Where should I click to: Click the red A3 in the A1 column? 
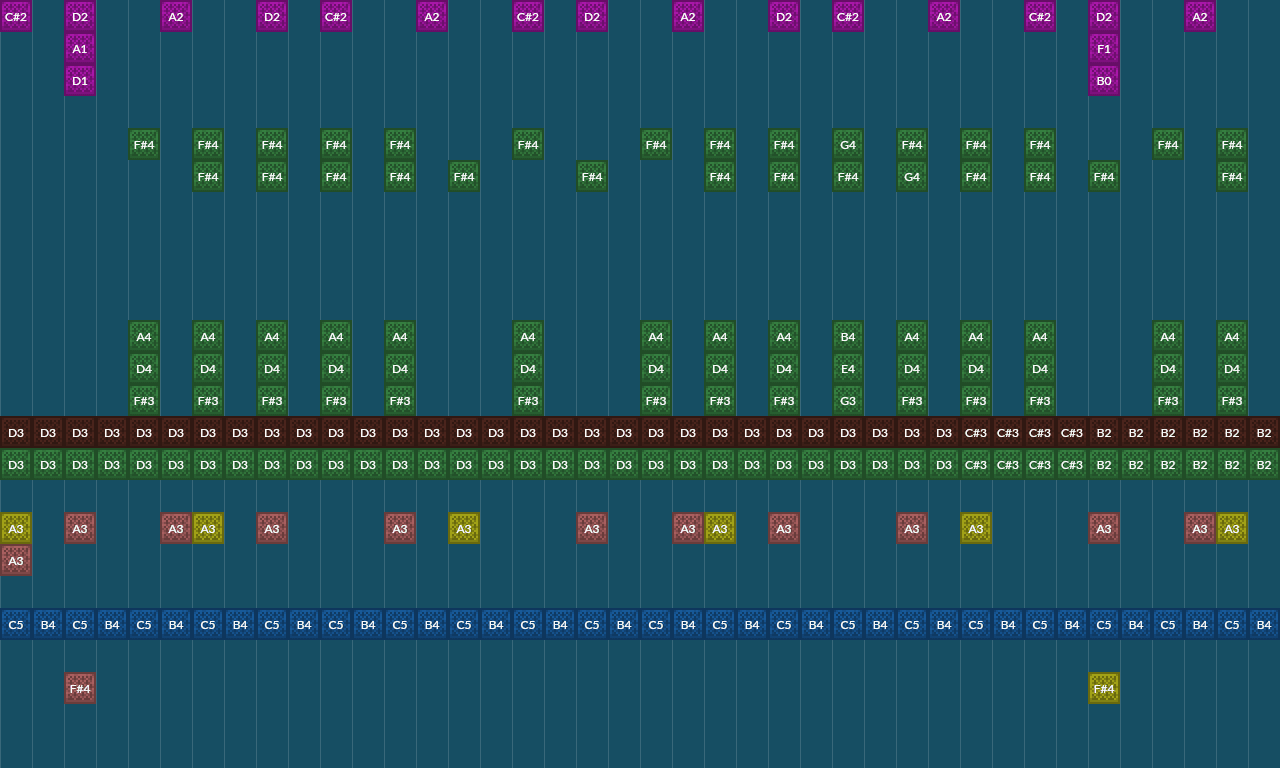coord(80,529)
